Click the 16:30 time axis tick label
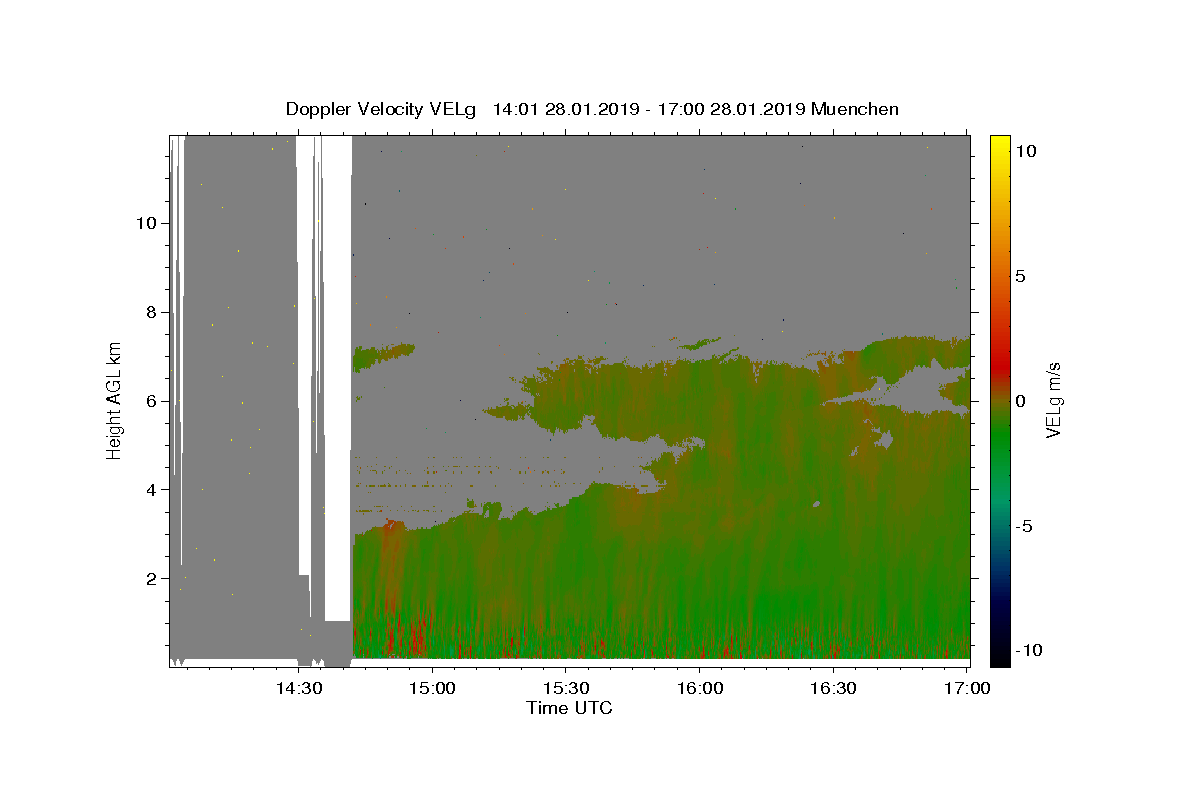 [833, 689]
